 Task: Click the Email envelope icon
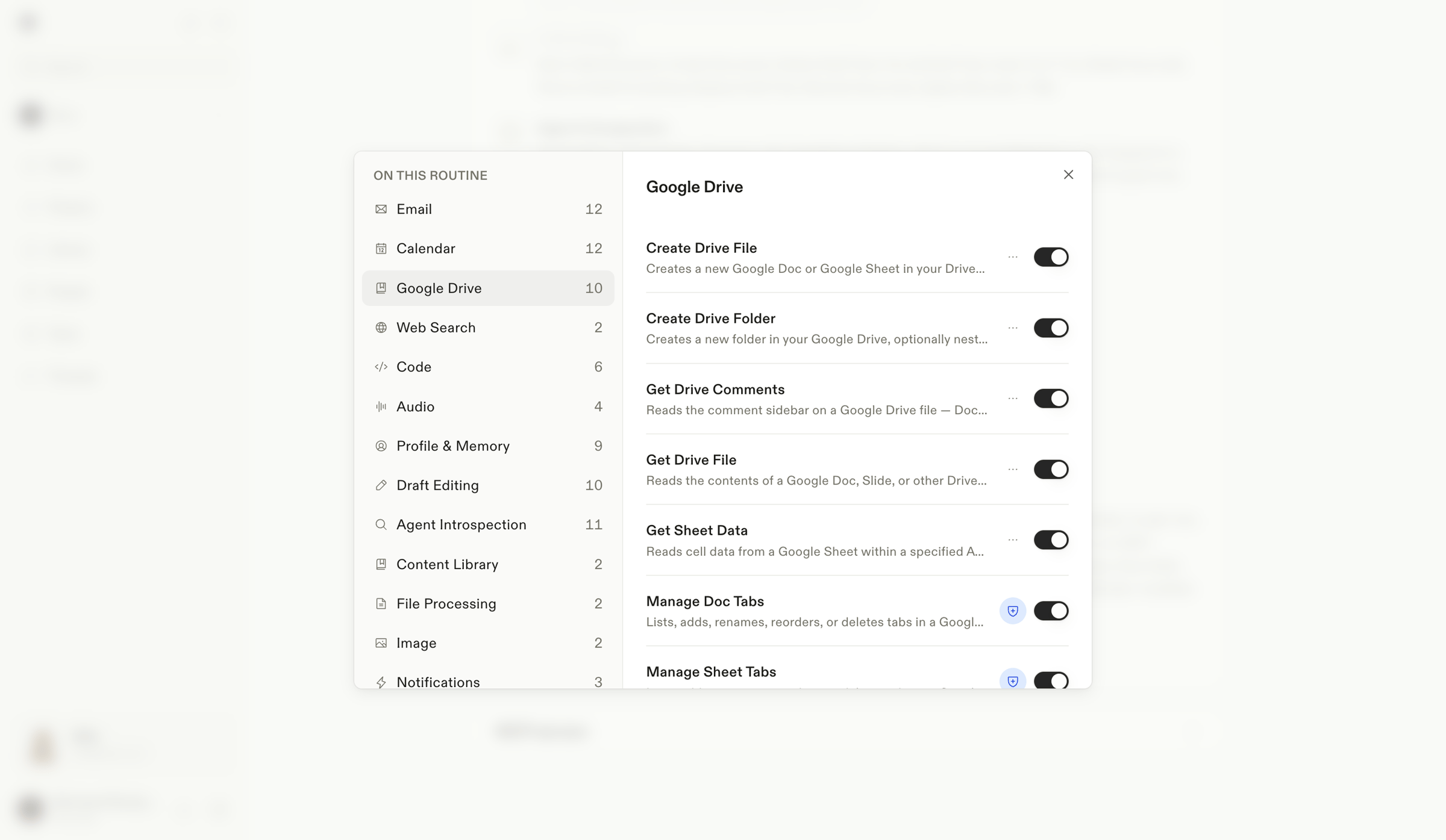[x=381, y=209]
